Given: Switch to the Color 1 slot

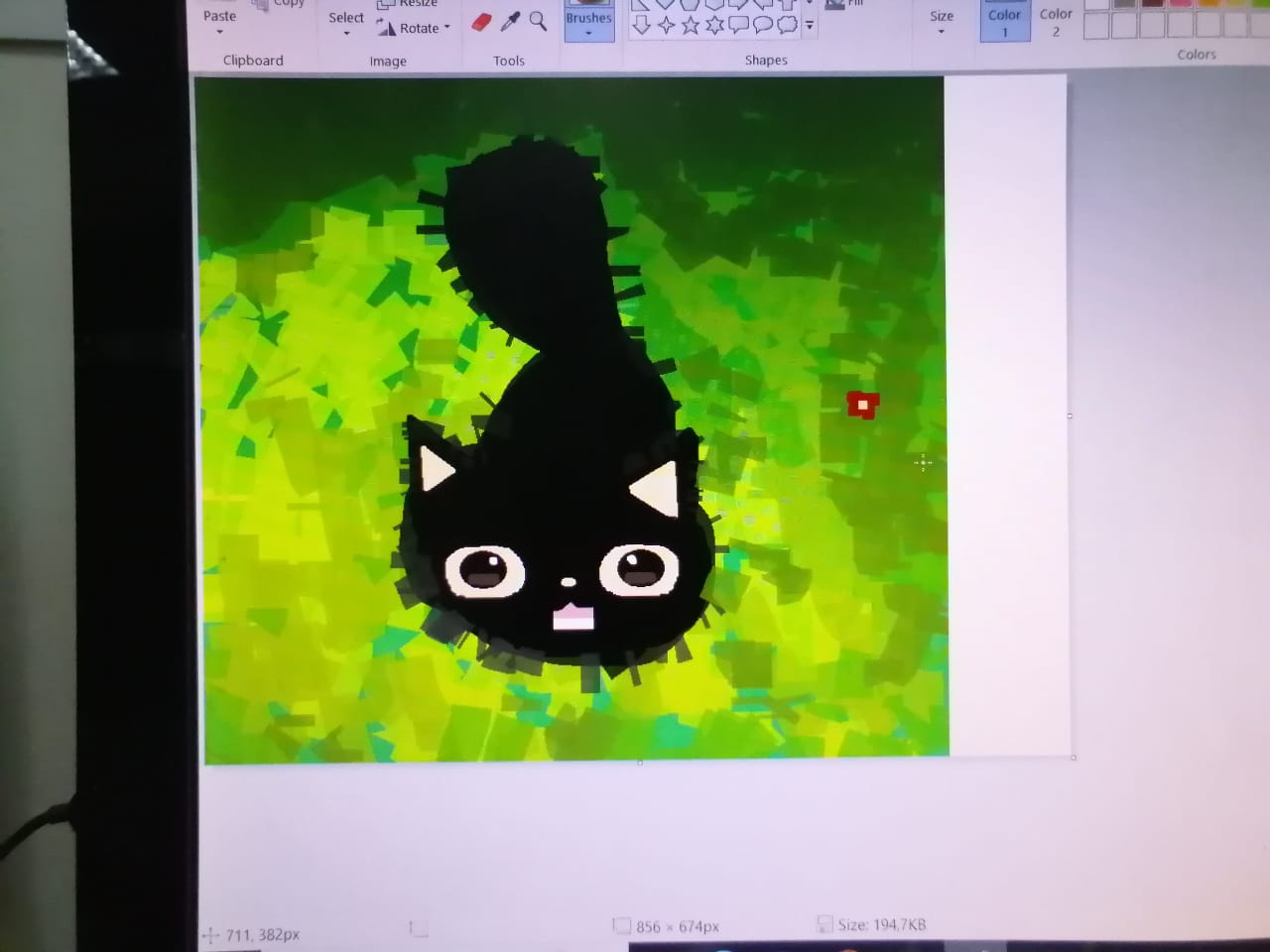Looking at the screenshot, I should 1004,22.
